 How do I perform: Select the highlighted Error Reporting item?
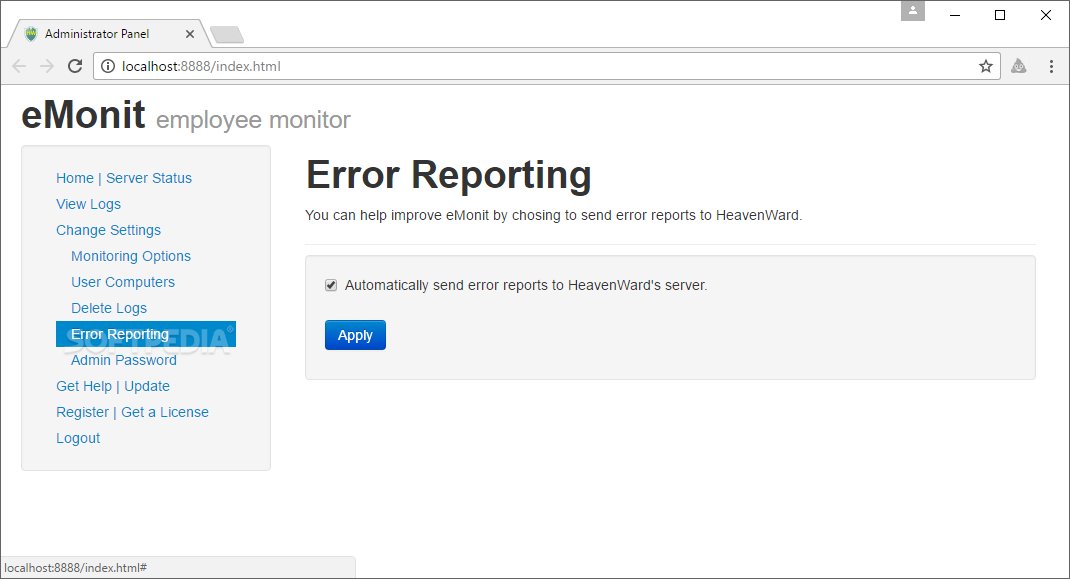pyautogui.click(x=146, y=334)
